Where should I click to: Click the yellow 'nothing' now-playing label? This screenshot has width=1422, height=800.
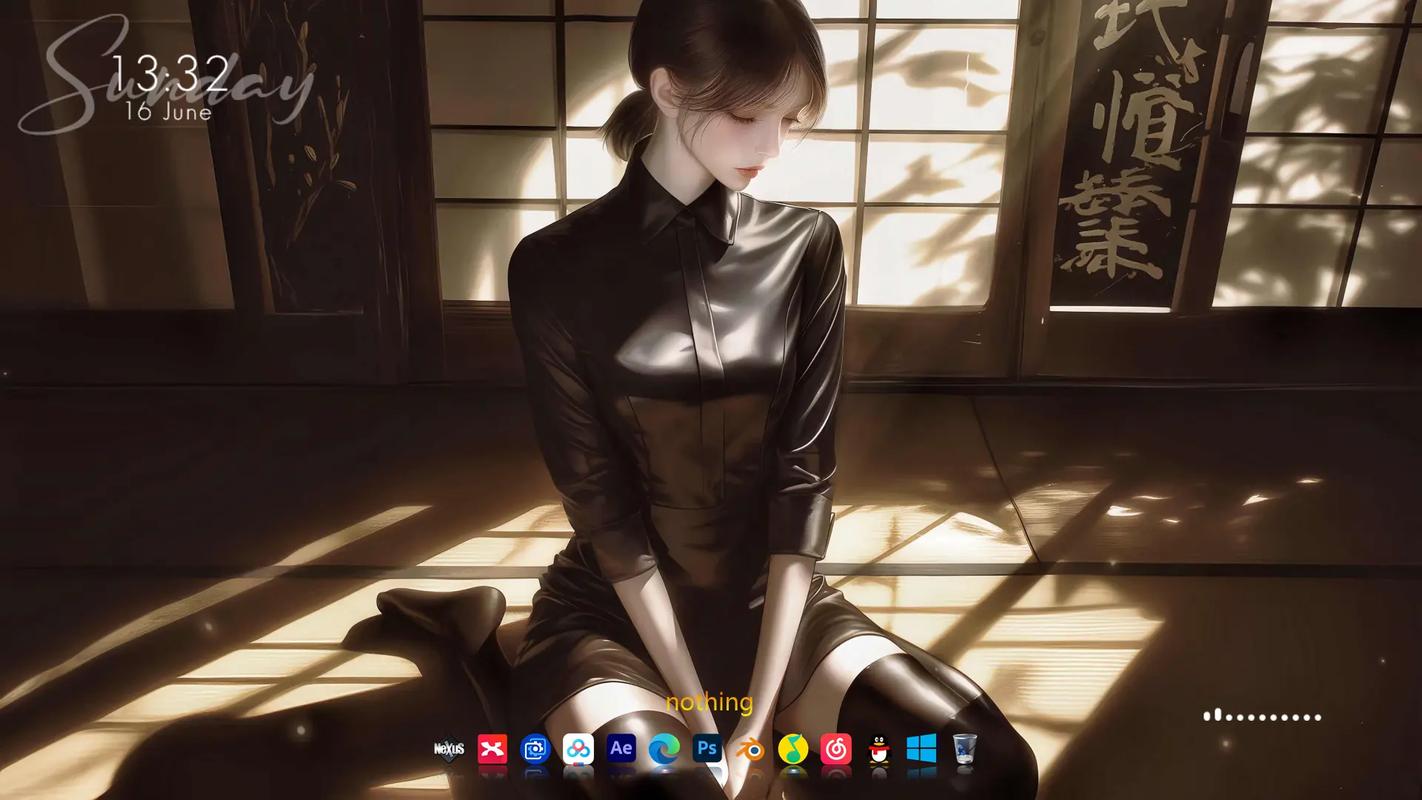(x=709, y=703)
